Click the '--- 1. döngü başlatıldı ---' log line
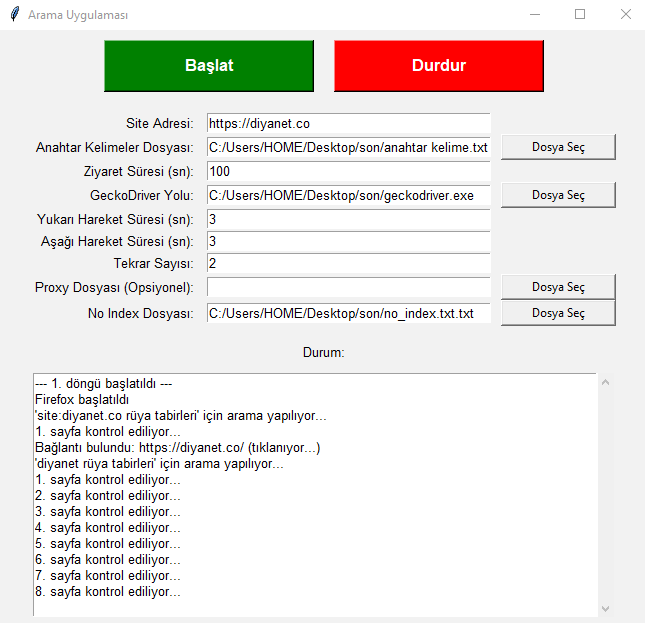This screenshot has width=645, height=623. click(x=104, y=384)
